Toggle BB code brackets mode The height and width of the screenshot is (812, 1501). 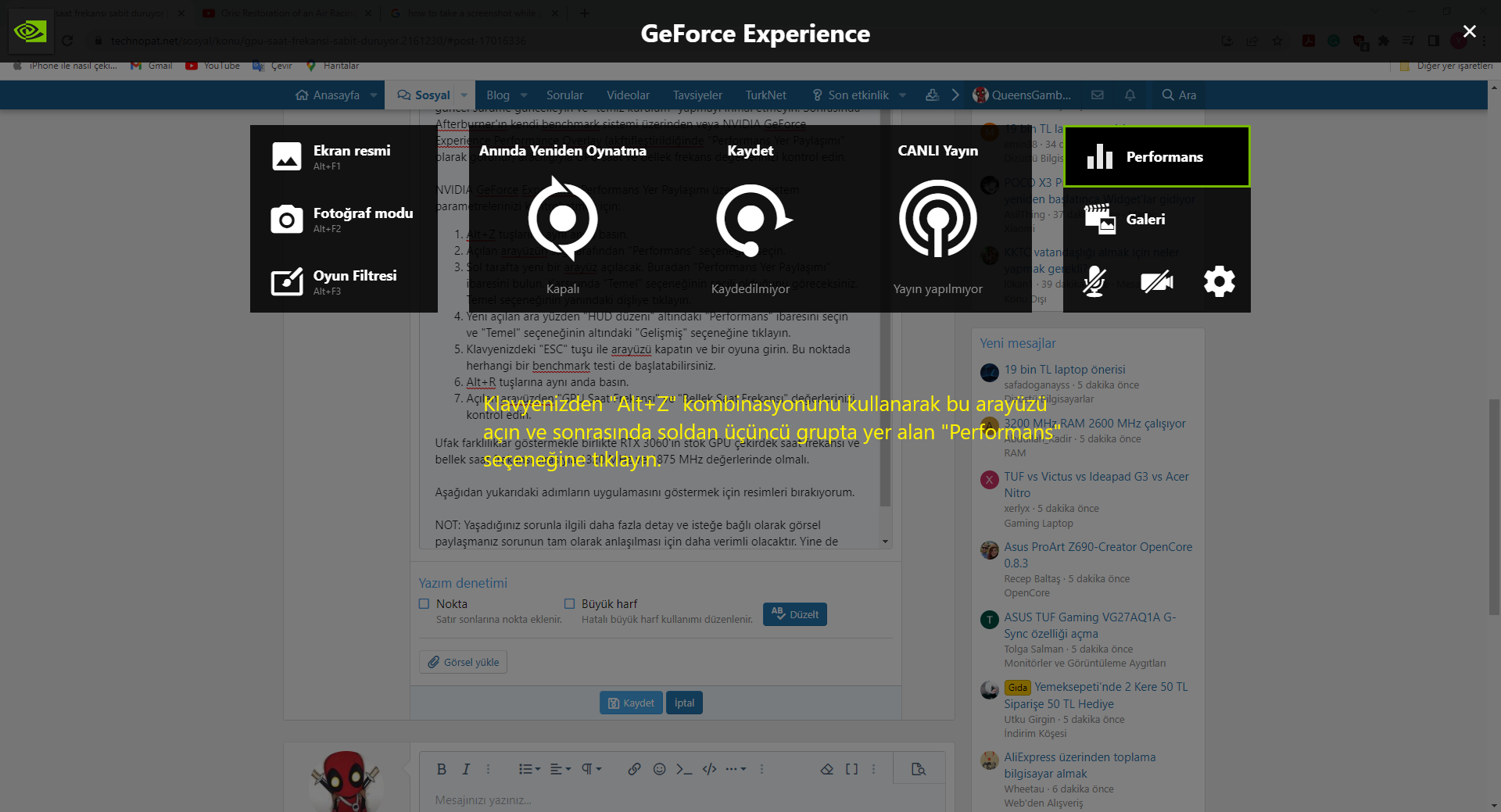851,769
